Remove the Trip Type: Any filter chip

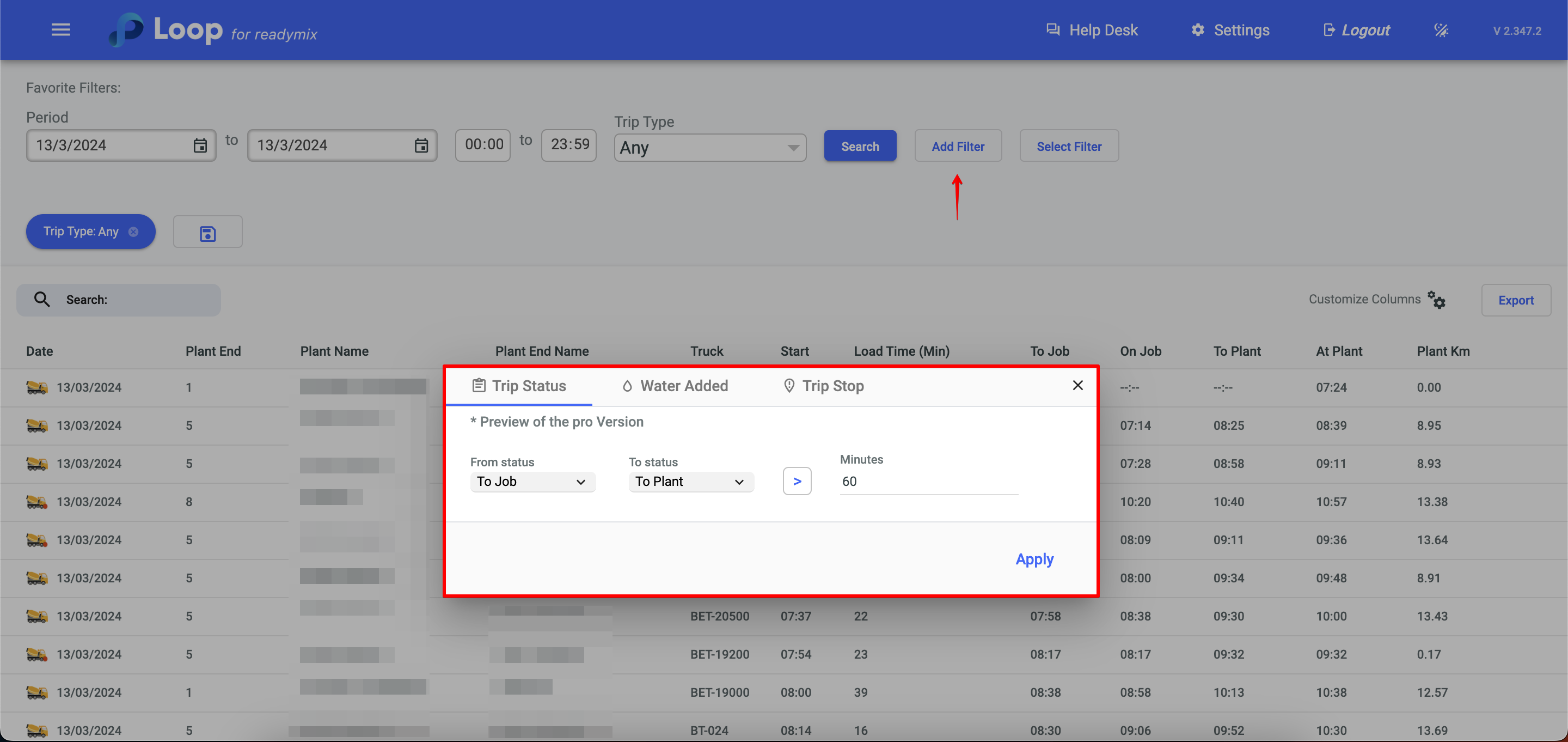point(133,232)
